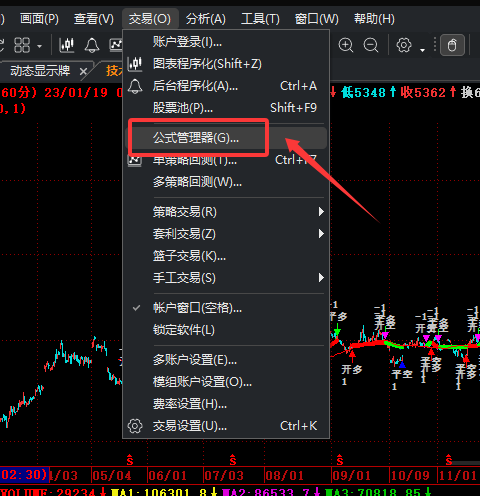Open 多账户设置(E)... menu entry
The width and height of the screenshot is (480, 496).
coord(226,360)
